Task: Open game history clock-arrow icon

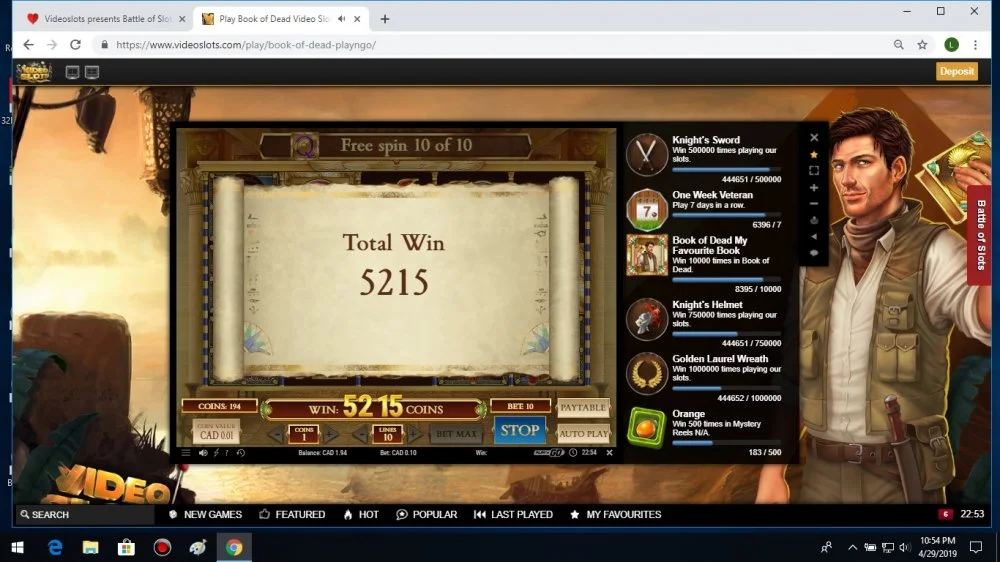Action: [x=240, y=453]
